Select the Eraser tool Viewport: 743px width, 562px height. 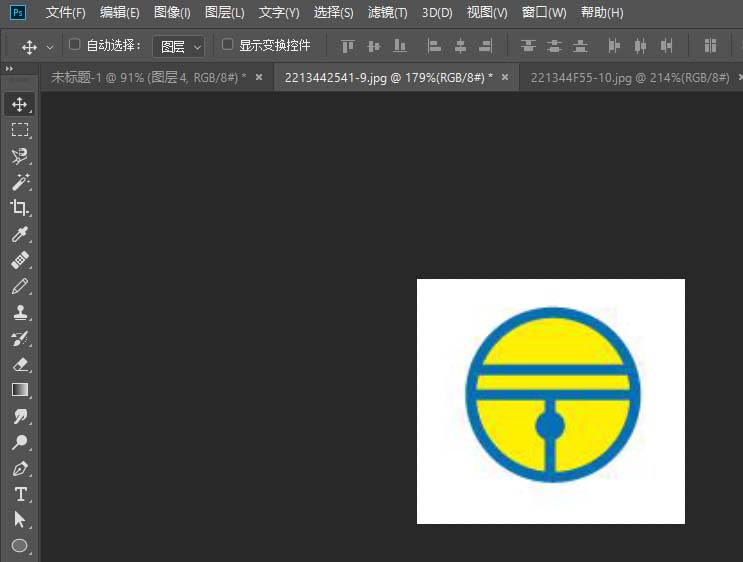(19, 364)
